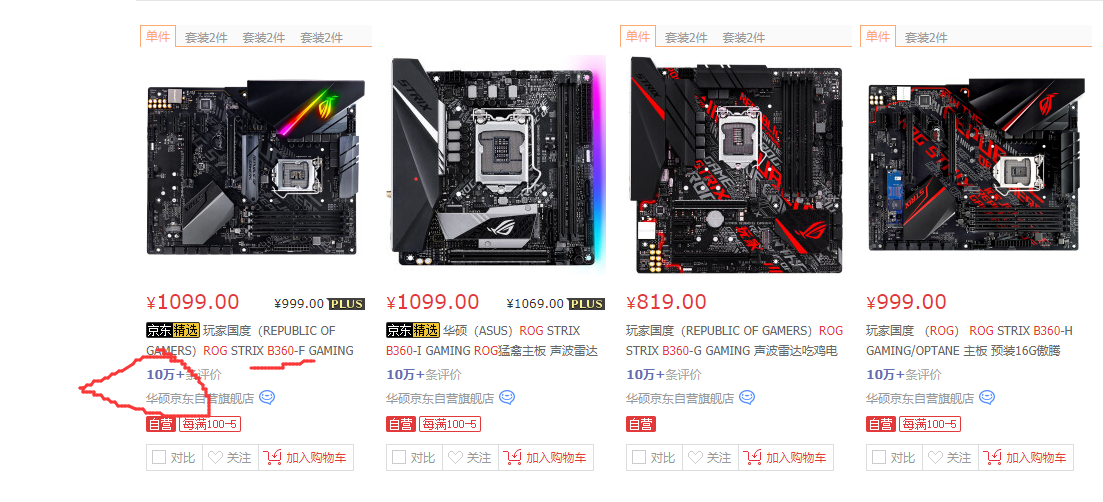Follow the B360-I GAMING product with 关注
Viewport: 1103px width, 502px height.
tap(471, 458)
